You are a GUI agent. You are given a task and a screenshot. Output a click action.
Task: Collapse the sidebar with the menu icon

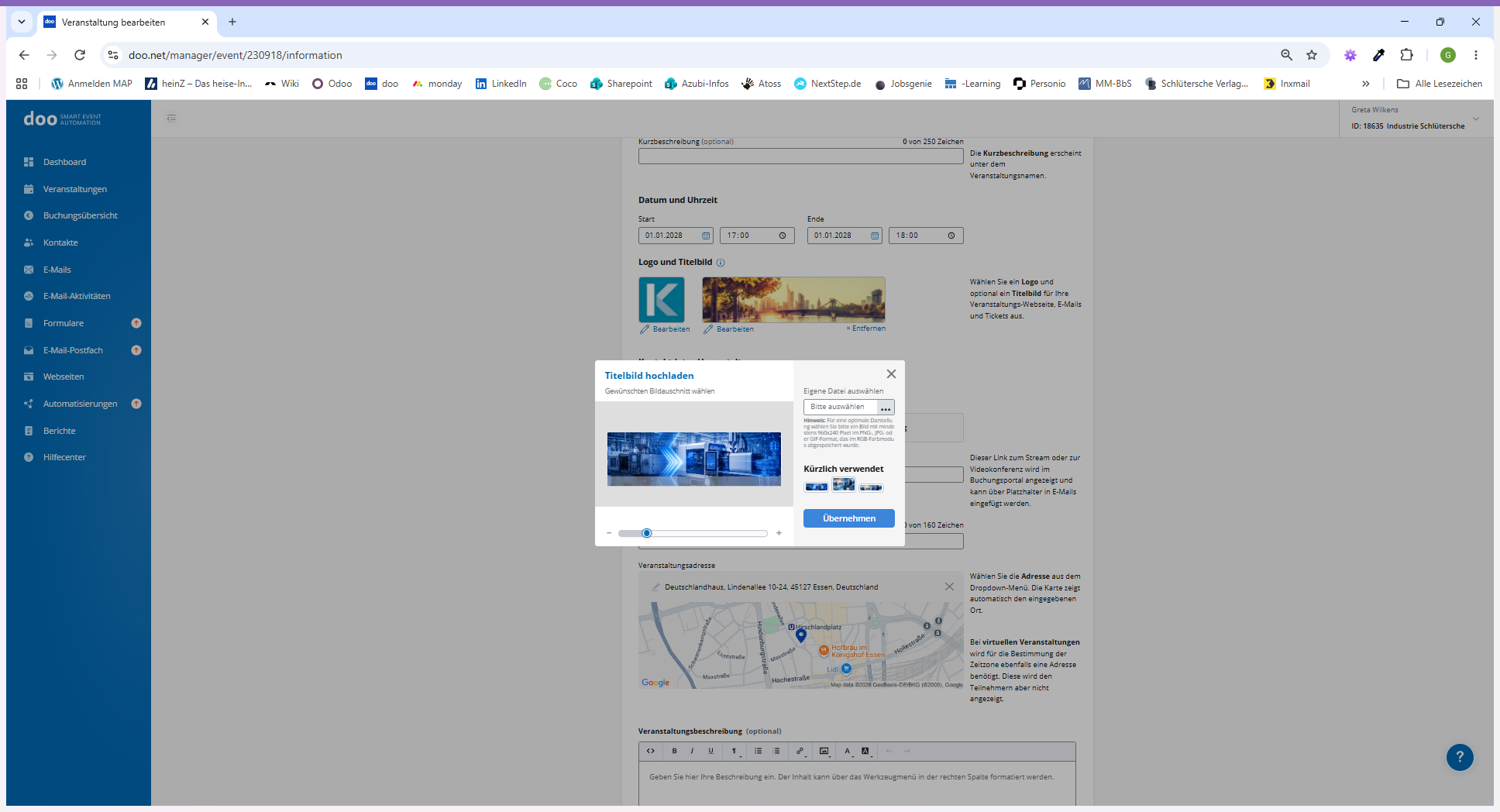[171, 119]
